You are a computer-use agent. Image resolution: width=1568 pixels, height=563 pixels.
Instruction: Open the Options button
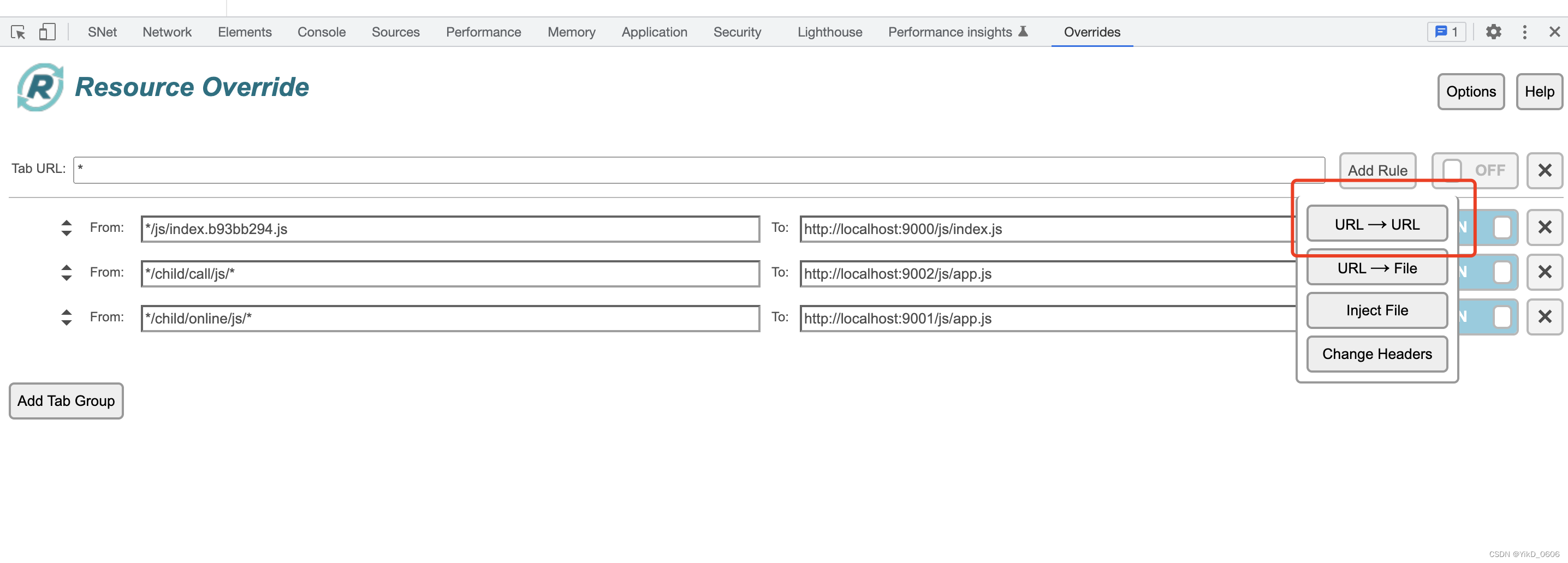1471,92
